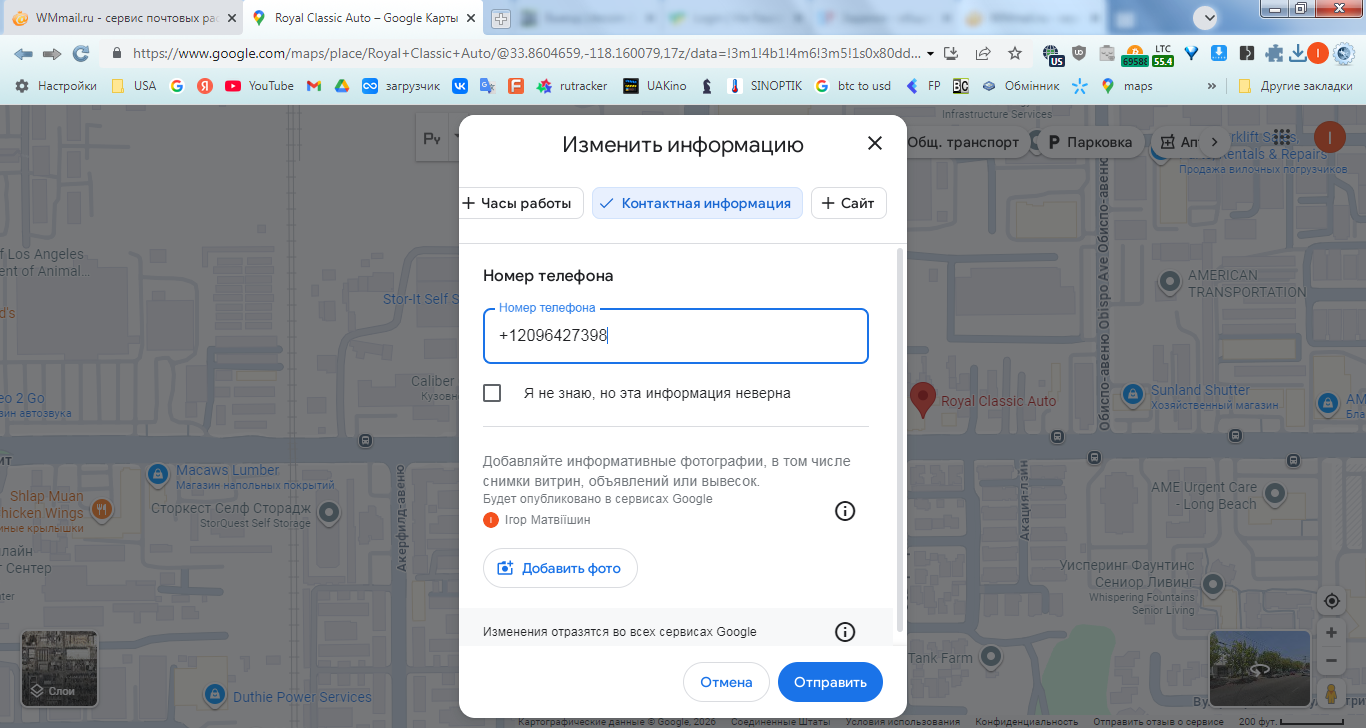1366x728 pixels.
Task: Click the install app icon in address bar
Action: [951, 53]
